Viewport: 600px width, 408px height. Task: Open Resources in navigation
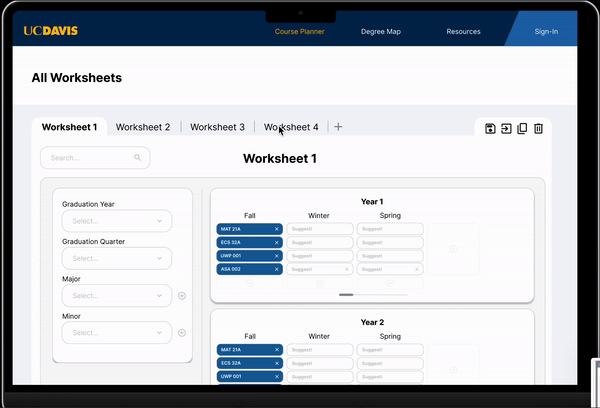point(463,31)
